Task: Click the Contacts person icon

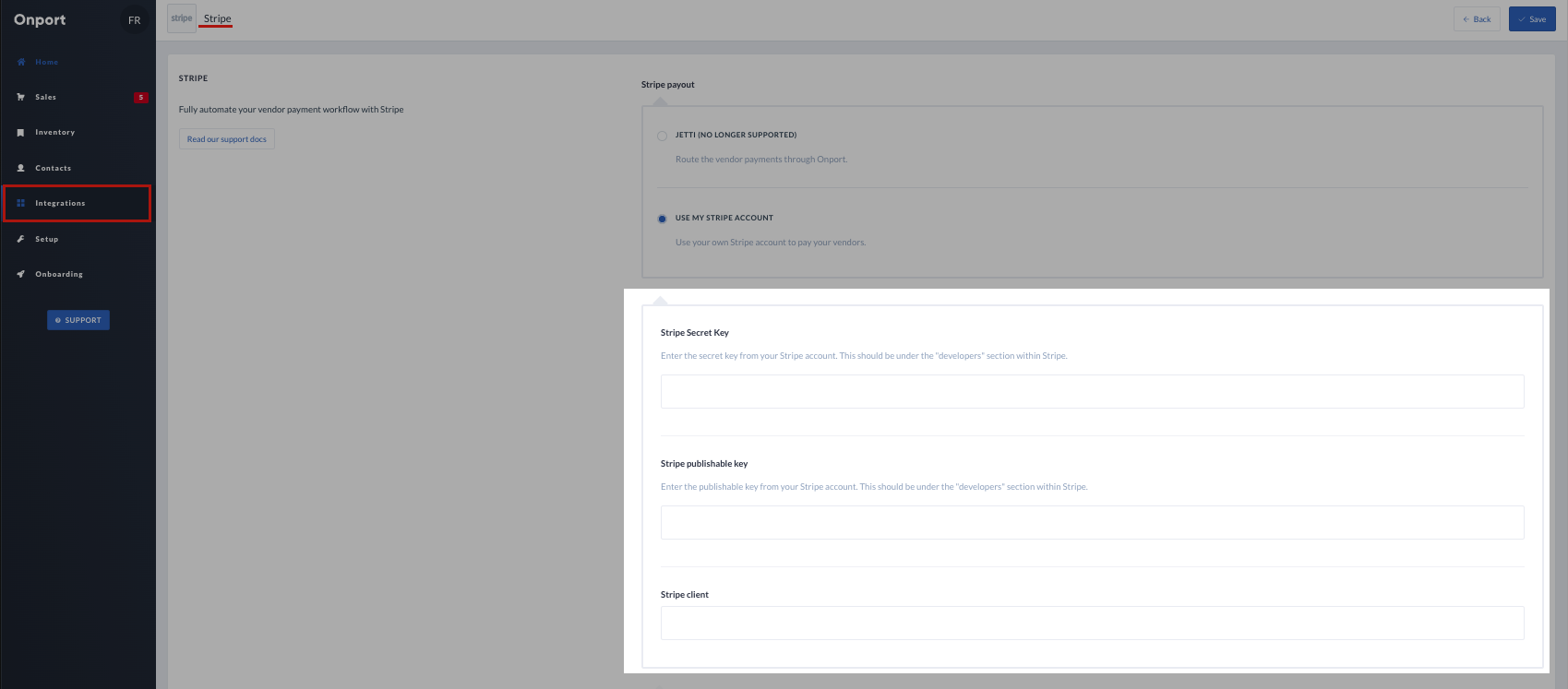Action: point(20,168)
